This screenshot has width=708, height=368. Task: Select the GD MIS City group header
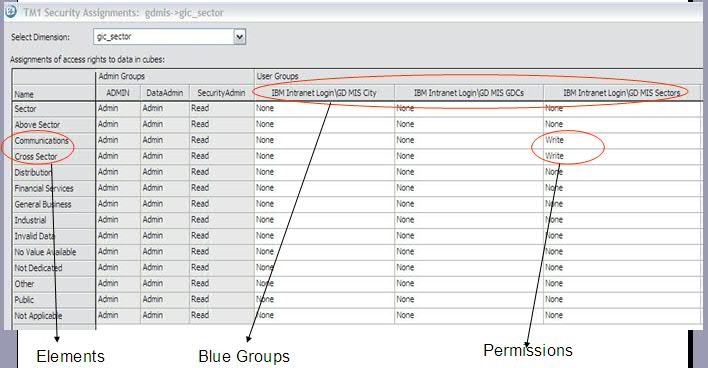(324, 93)
